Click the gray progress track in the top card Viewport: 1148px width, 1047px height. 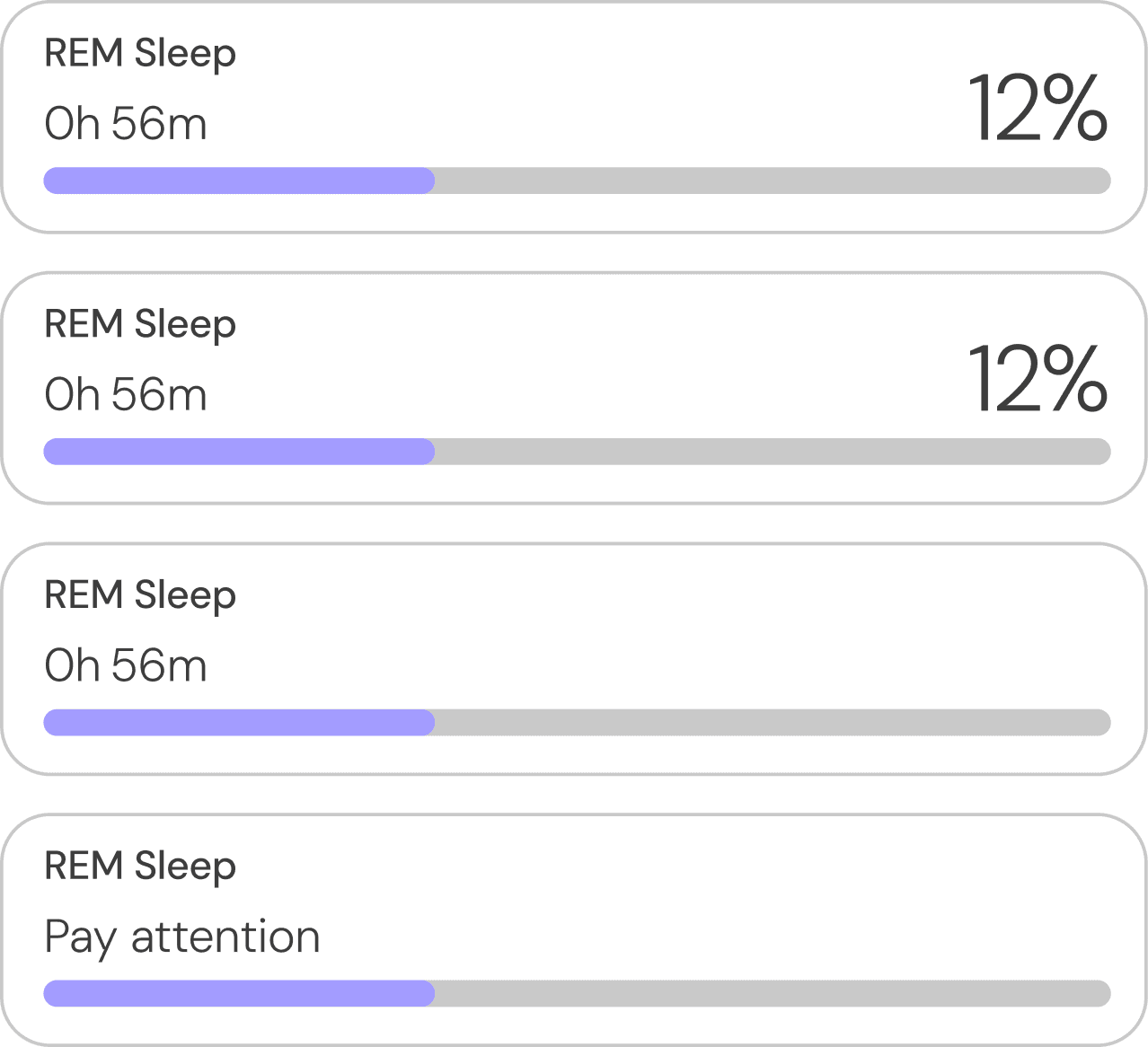pos(773,180)
